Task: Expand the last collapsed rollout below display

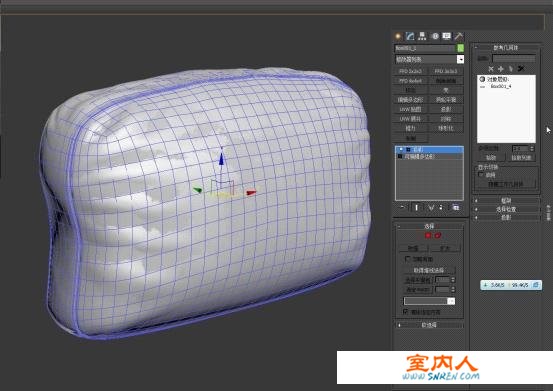Action: point(506,217)
